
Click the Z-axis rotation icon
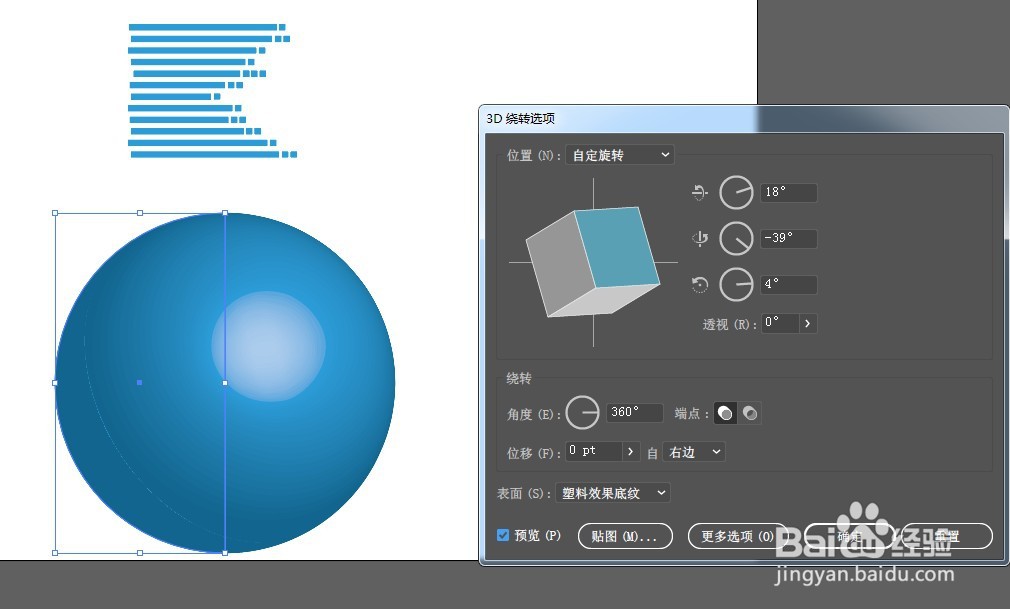click(700, 284)
